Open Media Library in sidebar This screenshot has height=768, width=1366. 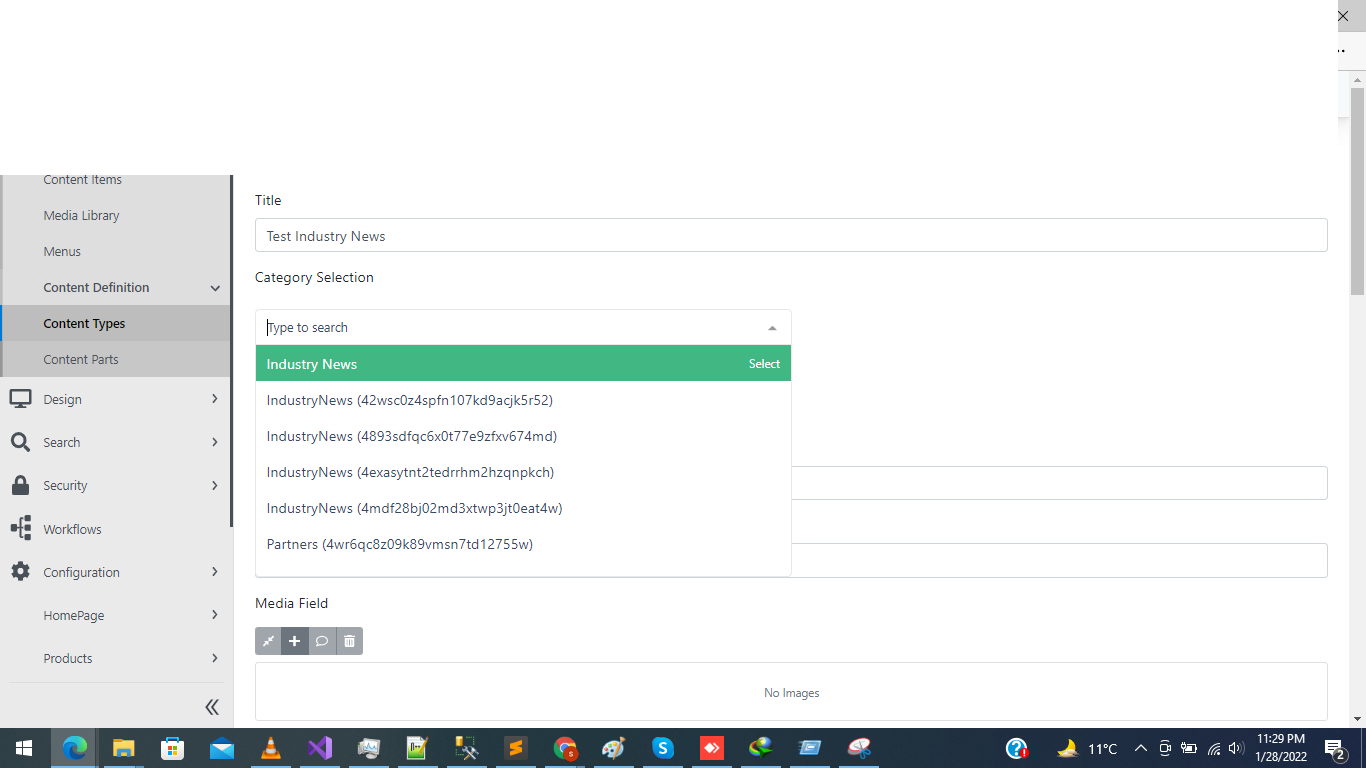[81, 215]
